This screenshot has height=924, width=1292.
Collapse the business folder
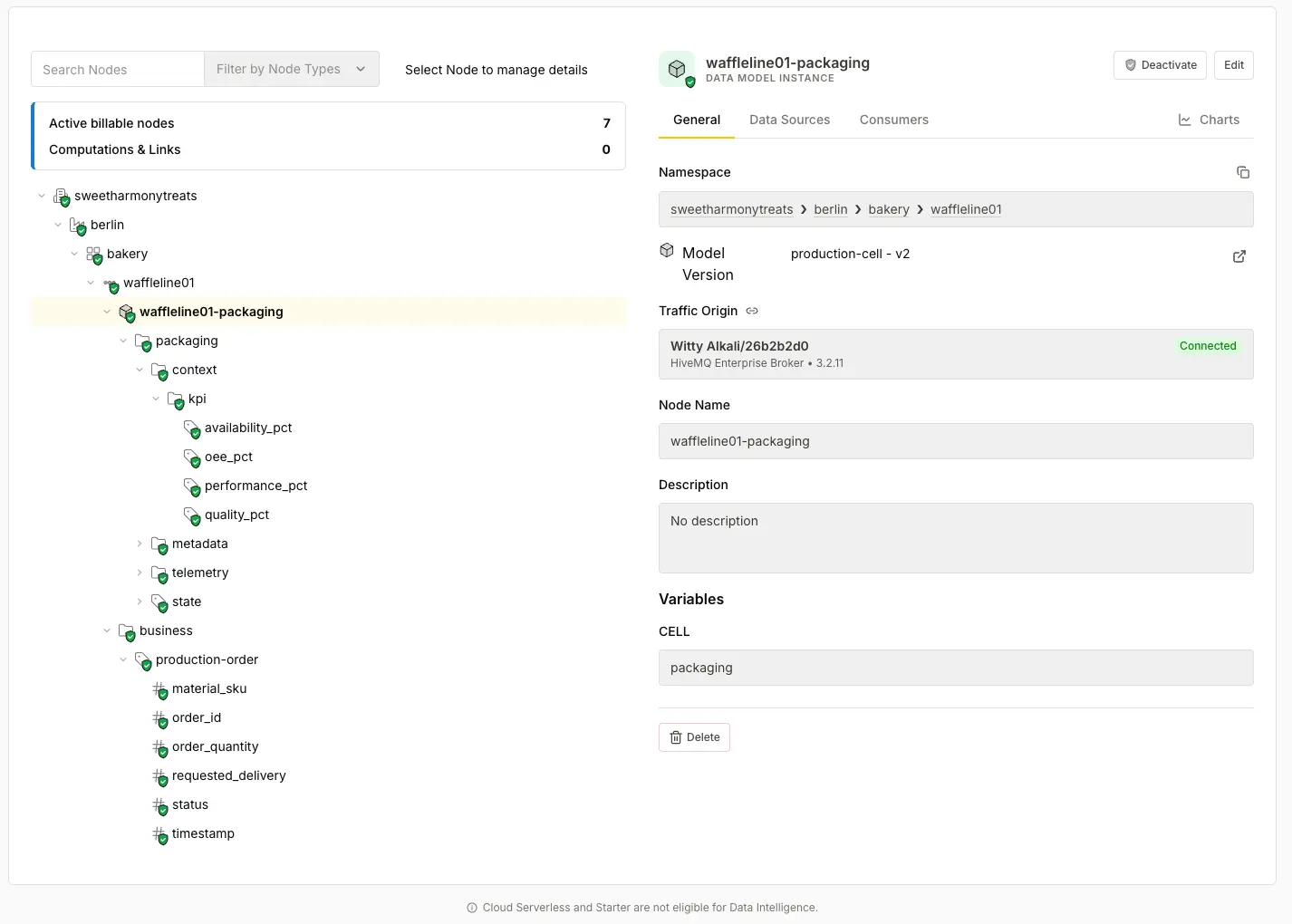(x=107, y=630)
